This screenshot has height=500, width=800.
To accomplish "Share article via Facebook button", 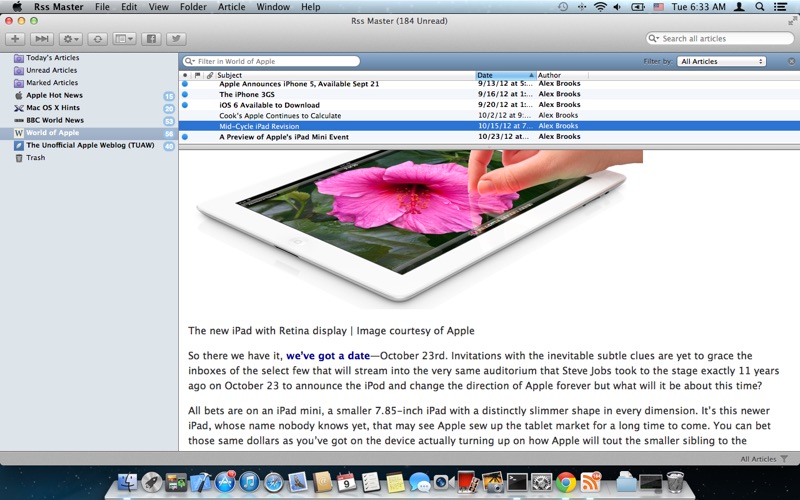I will (151, 39).
